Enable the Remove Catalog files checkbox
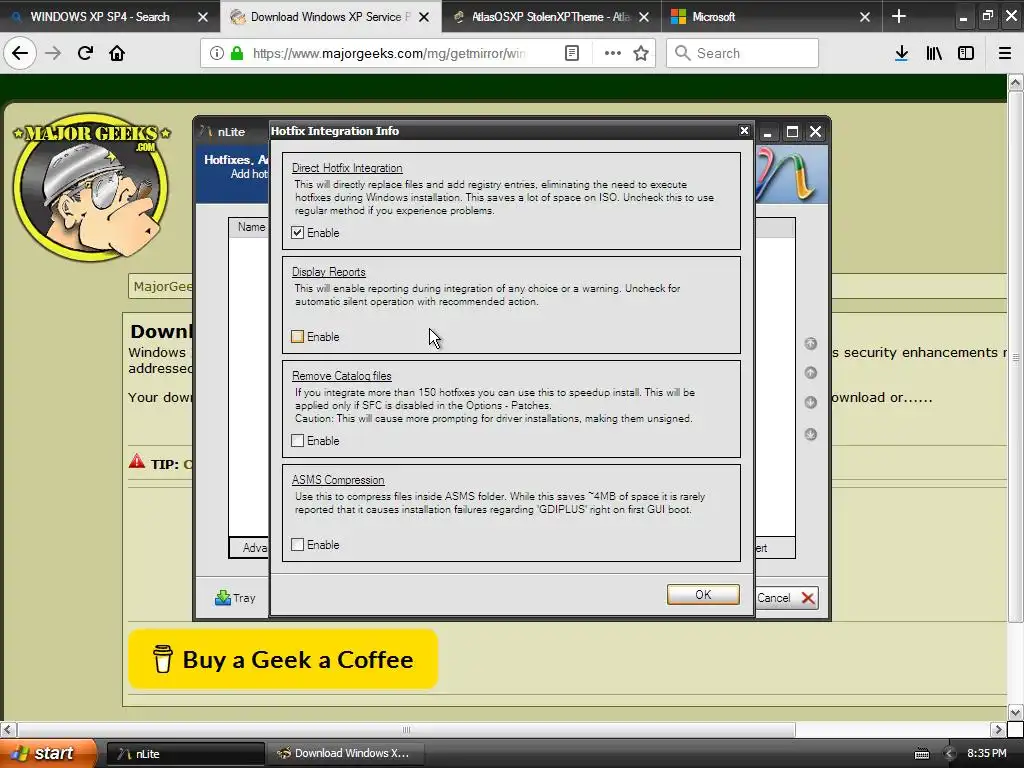 pos(298,441)
